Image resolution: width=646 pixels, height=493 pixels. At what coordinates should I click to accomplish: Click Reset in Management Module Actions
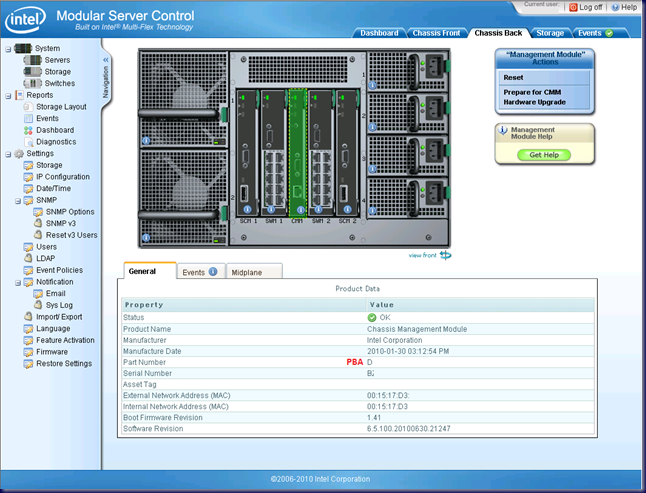(x=514, y=77)
